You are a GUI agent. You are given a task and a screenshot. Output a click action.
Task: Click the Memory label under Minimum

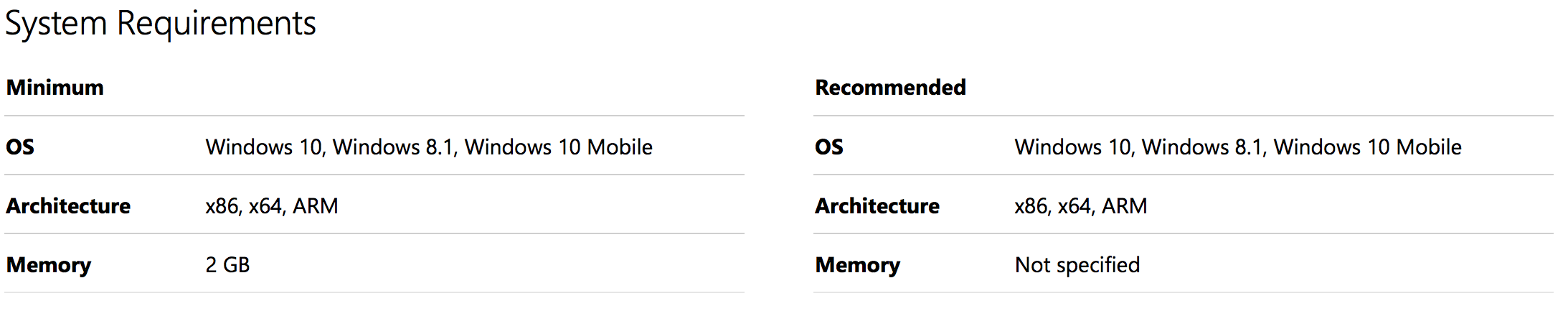tap(49, 266)
